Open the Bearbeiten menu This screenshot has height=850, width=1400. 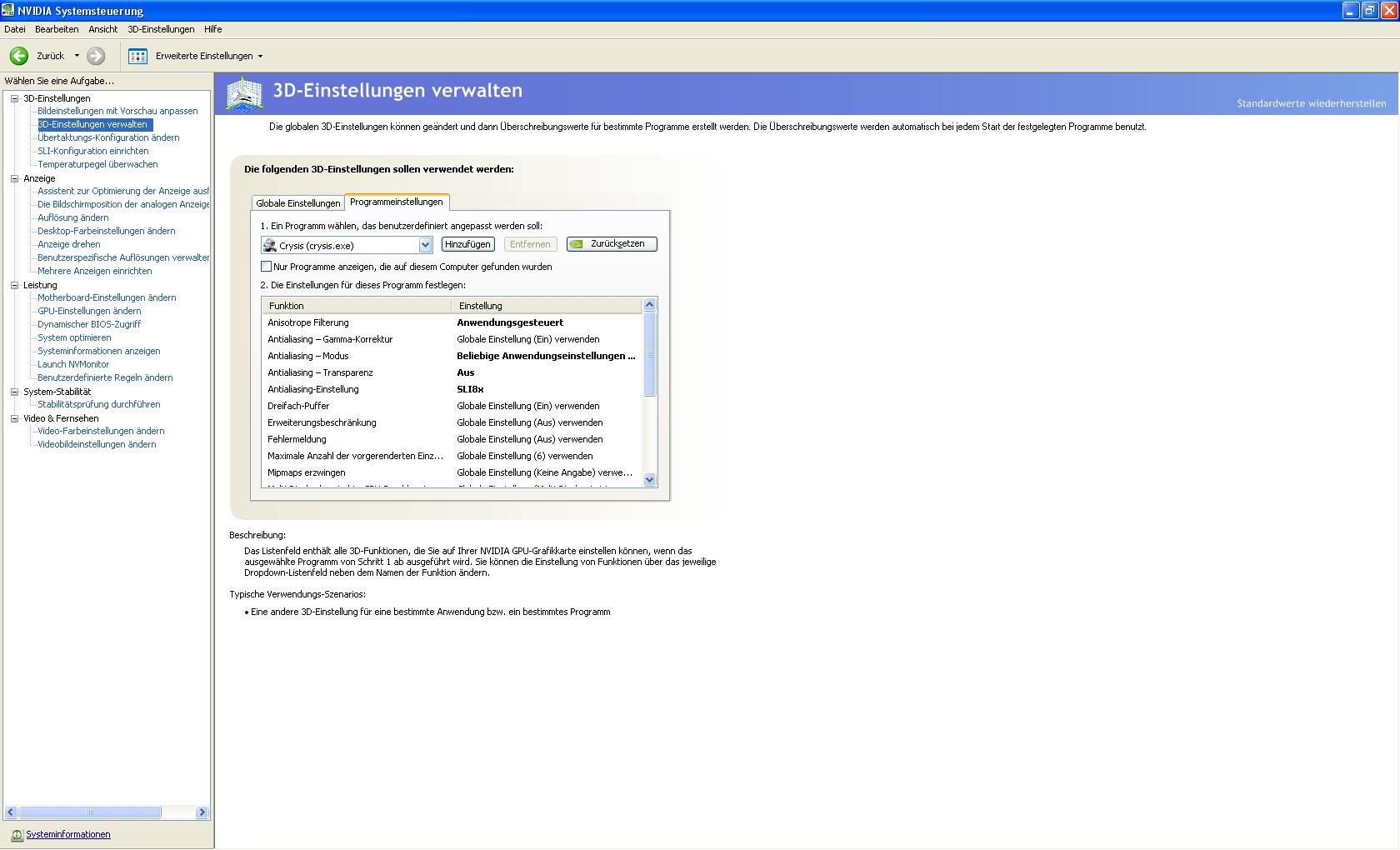click(57, 29)
